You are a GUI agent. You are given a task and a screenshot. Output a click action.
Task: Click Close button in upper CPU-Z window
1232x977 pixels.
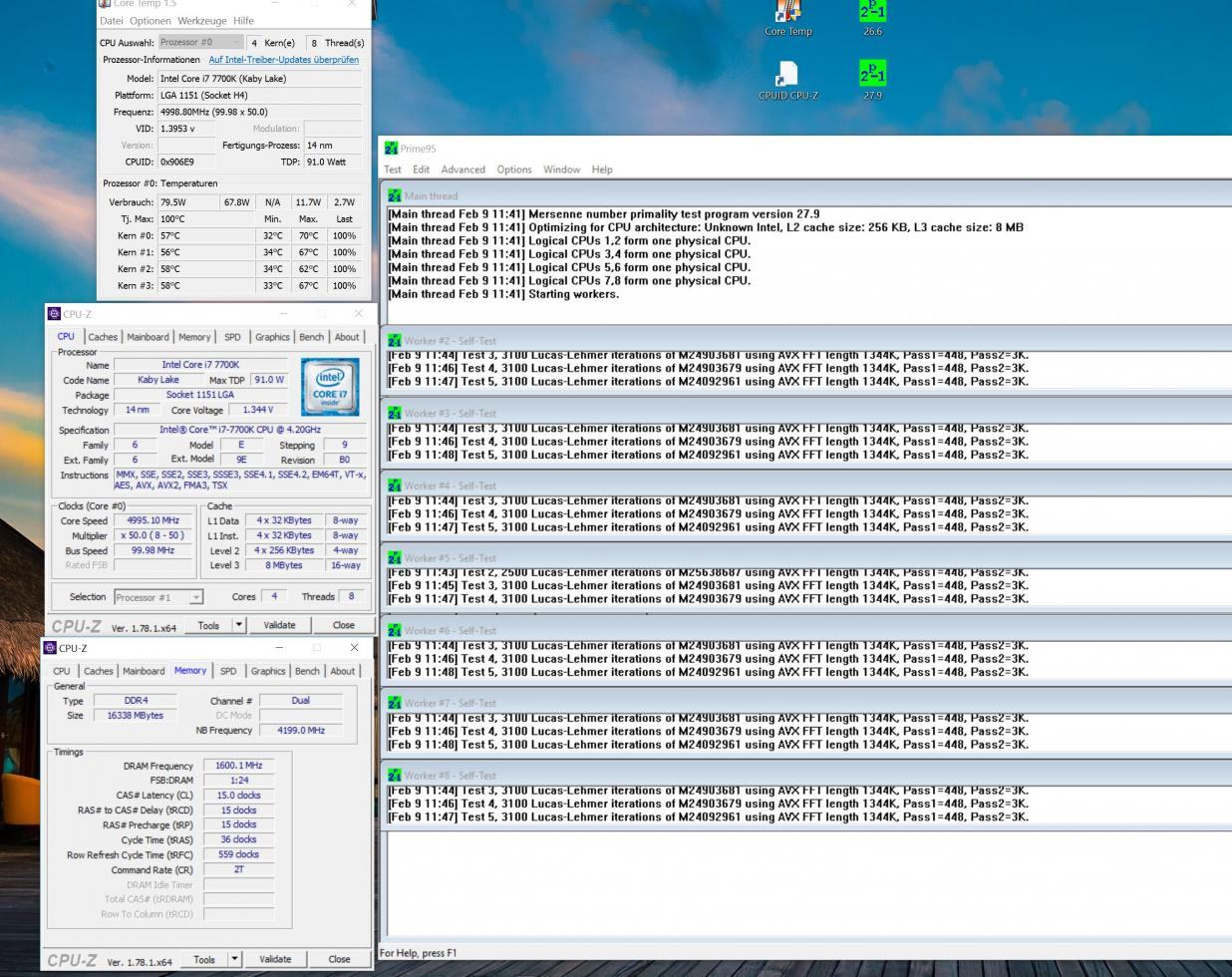pyautogui.click(x=343, y=625)
